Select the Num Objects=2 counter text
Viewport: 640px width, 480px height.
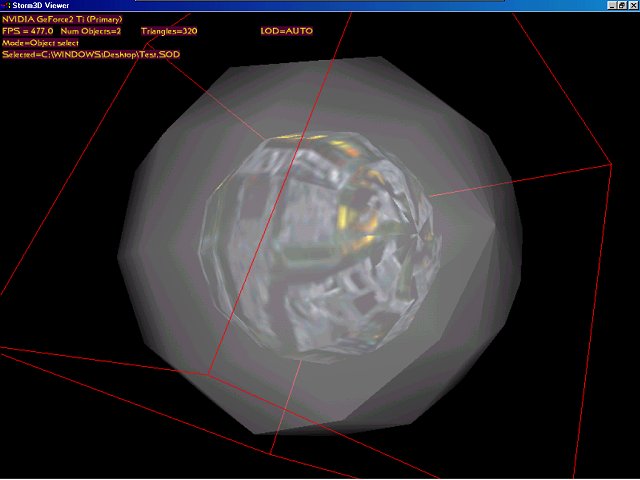[x=90, y=31]
